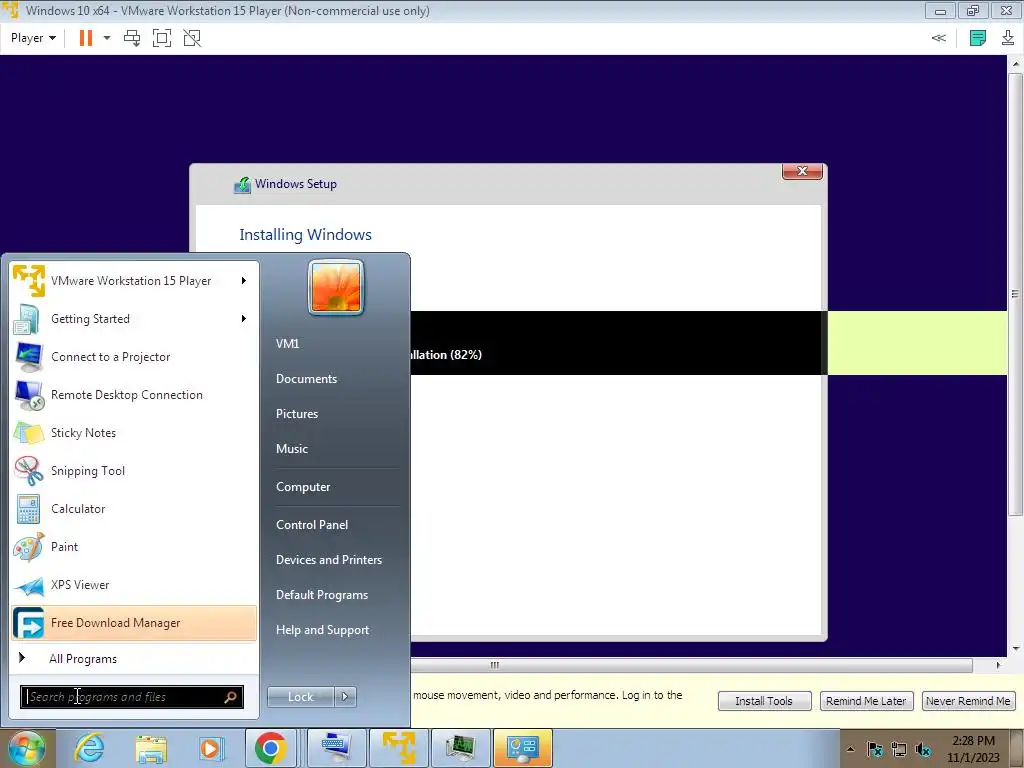Viewport: 1024px width, 768px height.
Task: Show hidden system tray icons arrow
Action: [850, 749]
